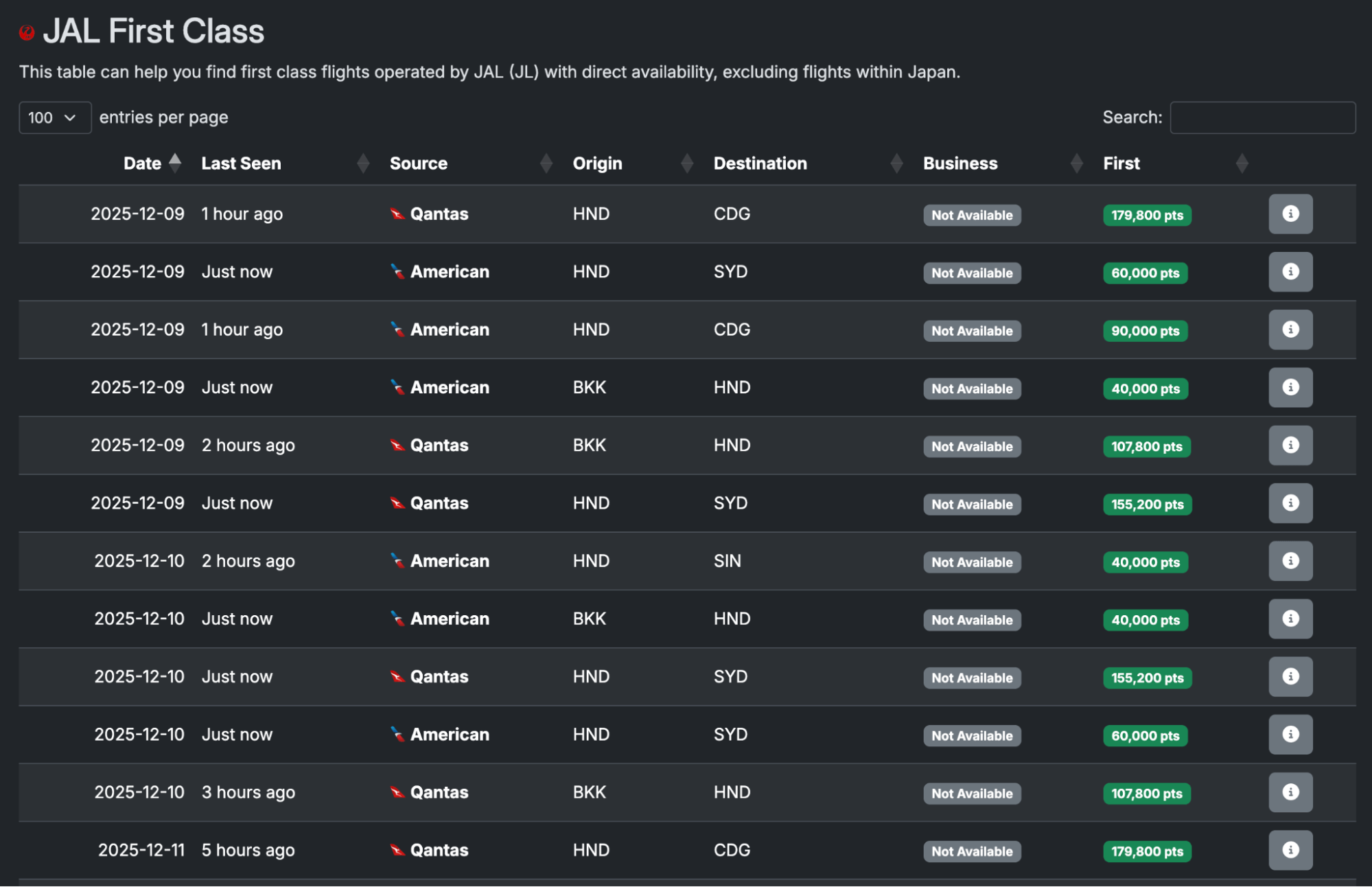1372x887 pixels.
Task: Open info for Qantas BKK-HND 2025-12-10 row
Action: click(1290, 793)
